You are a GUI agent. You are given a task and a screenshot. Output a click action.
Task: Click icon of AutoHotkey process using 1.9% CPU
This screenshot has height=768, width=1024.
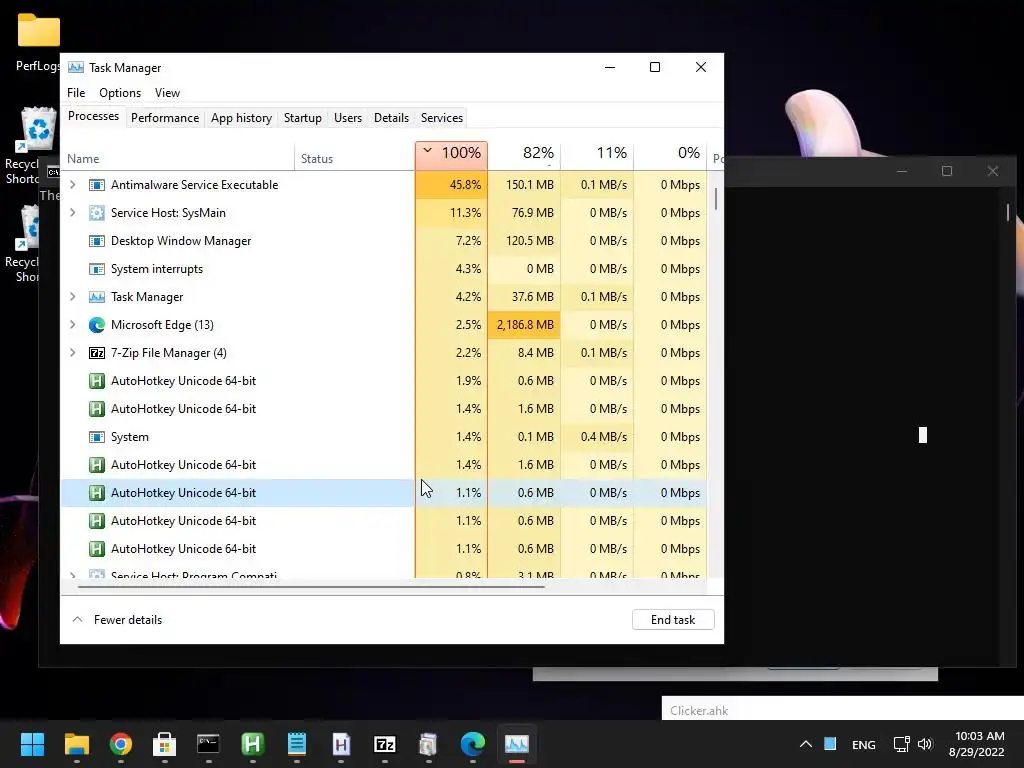(97, 381)
